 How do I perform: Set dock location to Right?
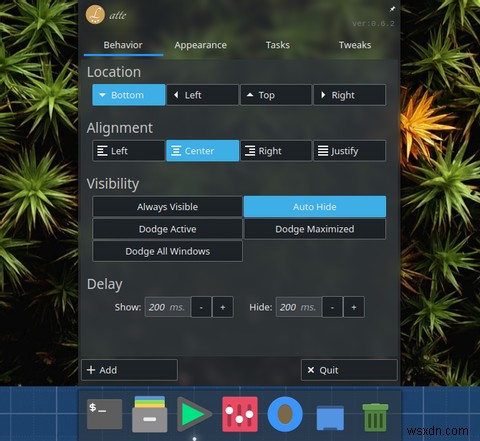click(350, 95)
